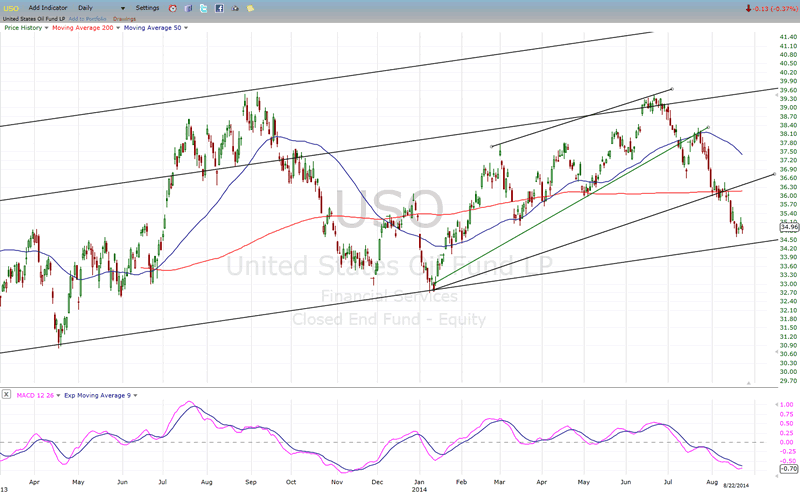Share chart on Twitter

[204, 8]
